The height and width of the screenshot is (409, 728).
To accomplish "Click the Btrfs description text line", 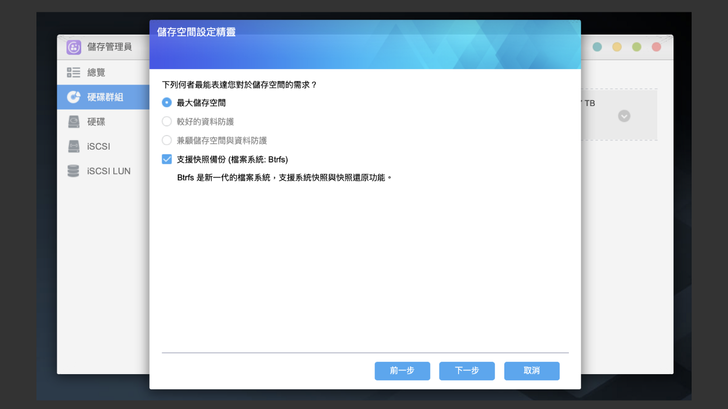I will coord(284,178).
